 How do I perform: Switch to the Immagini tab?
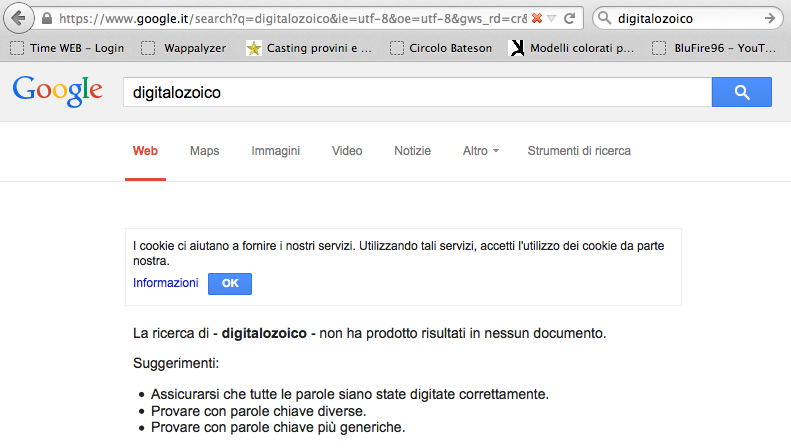pyautogui.click(x=275, y=151)
